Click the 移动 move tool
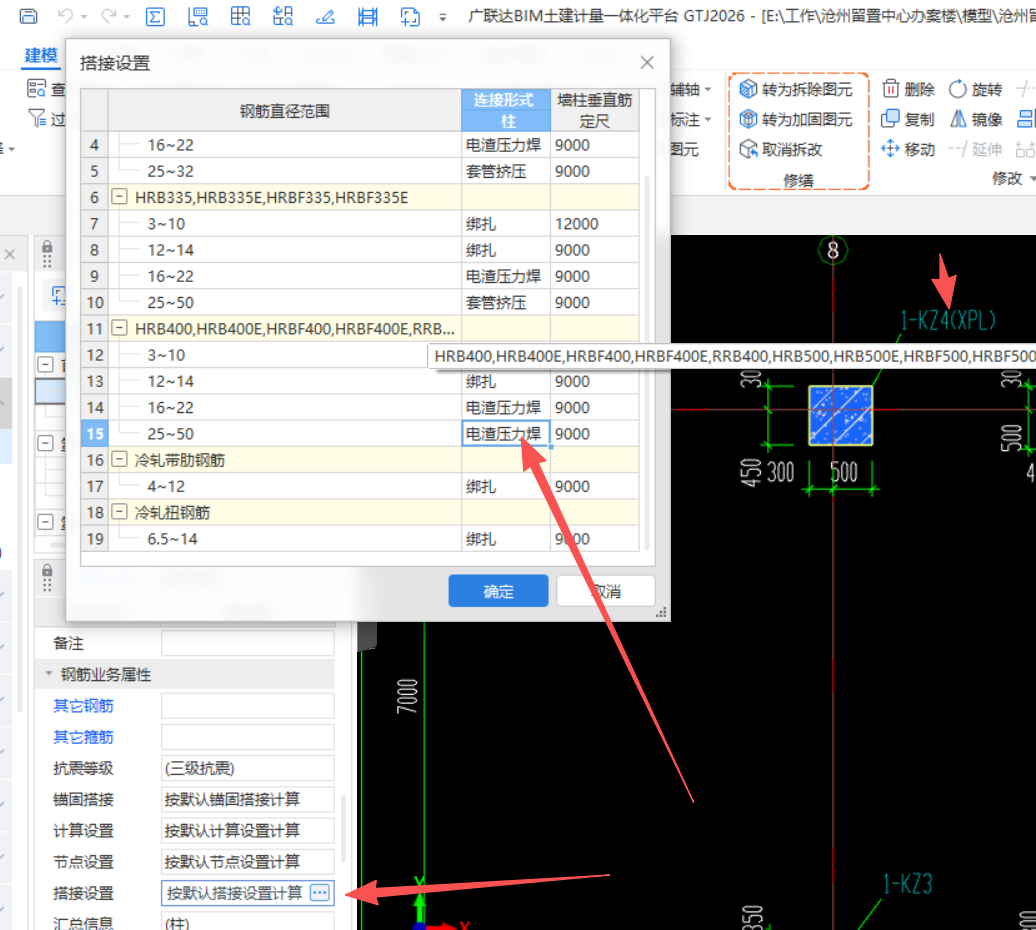 pos(908,149)
